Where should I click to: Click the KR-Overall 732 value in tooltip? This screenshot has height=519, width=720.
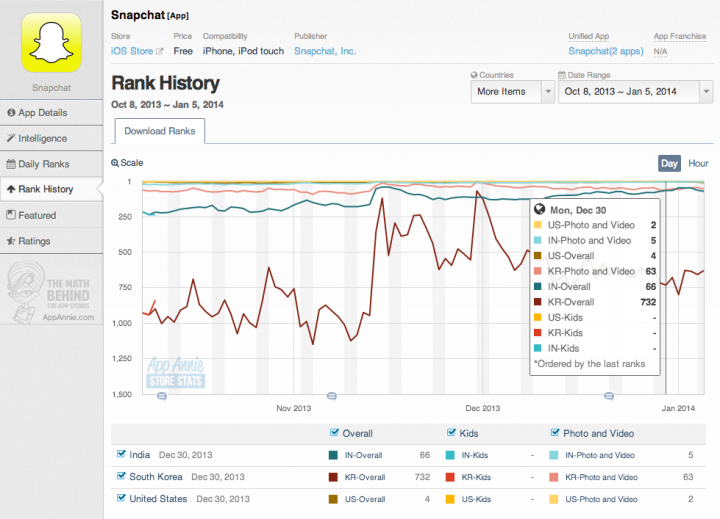[x=648, y=302]
